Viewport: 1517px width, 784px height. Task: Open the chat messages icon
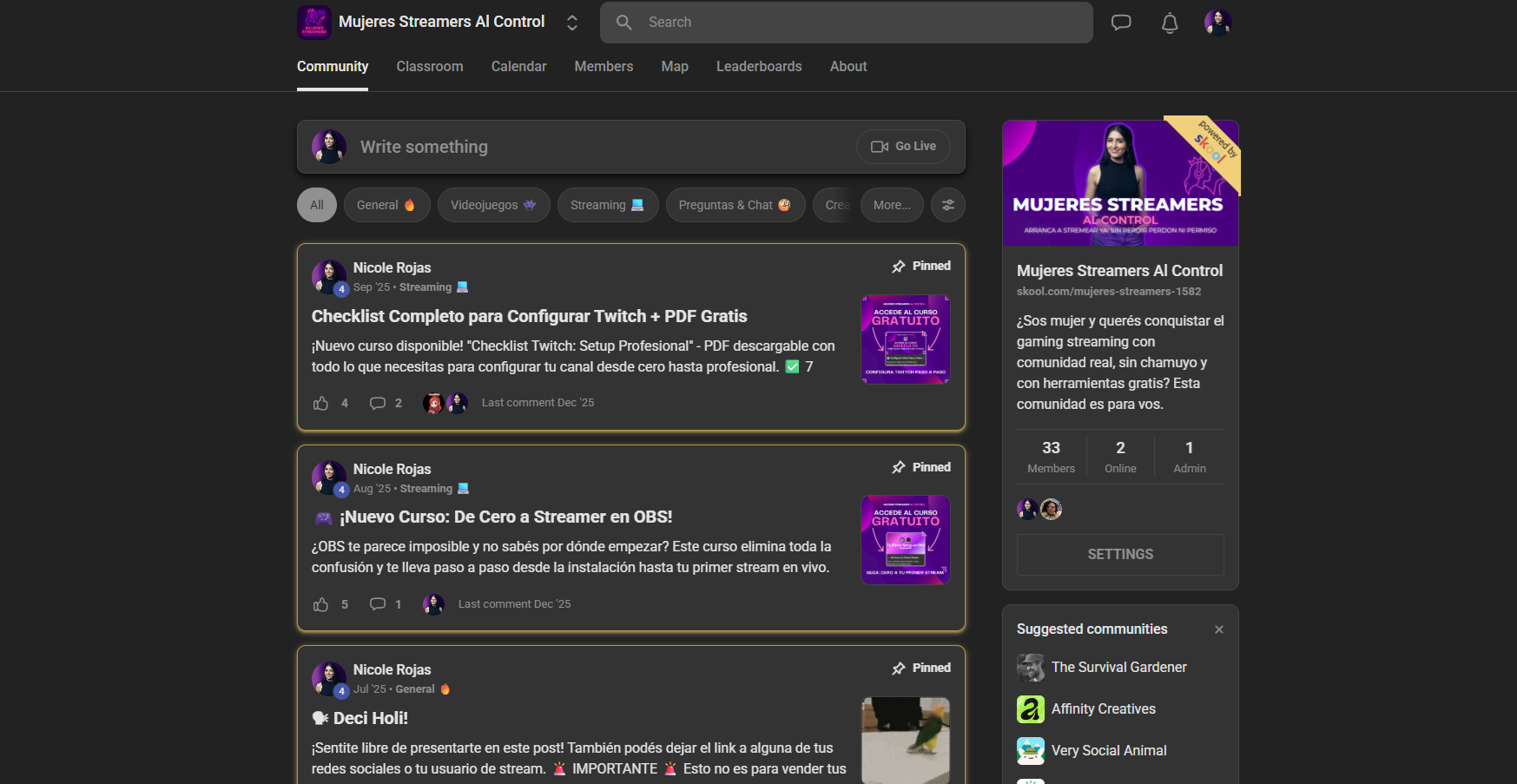(1121, 23)
